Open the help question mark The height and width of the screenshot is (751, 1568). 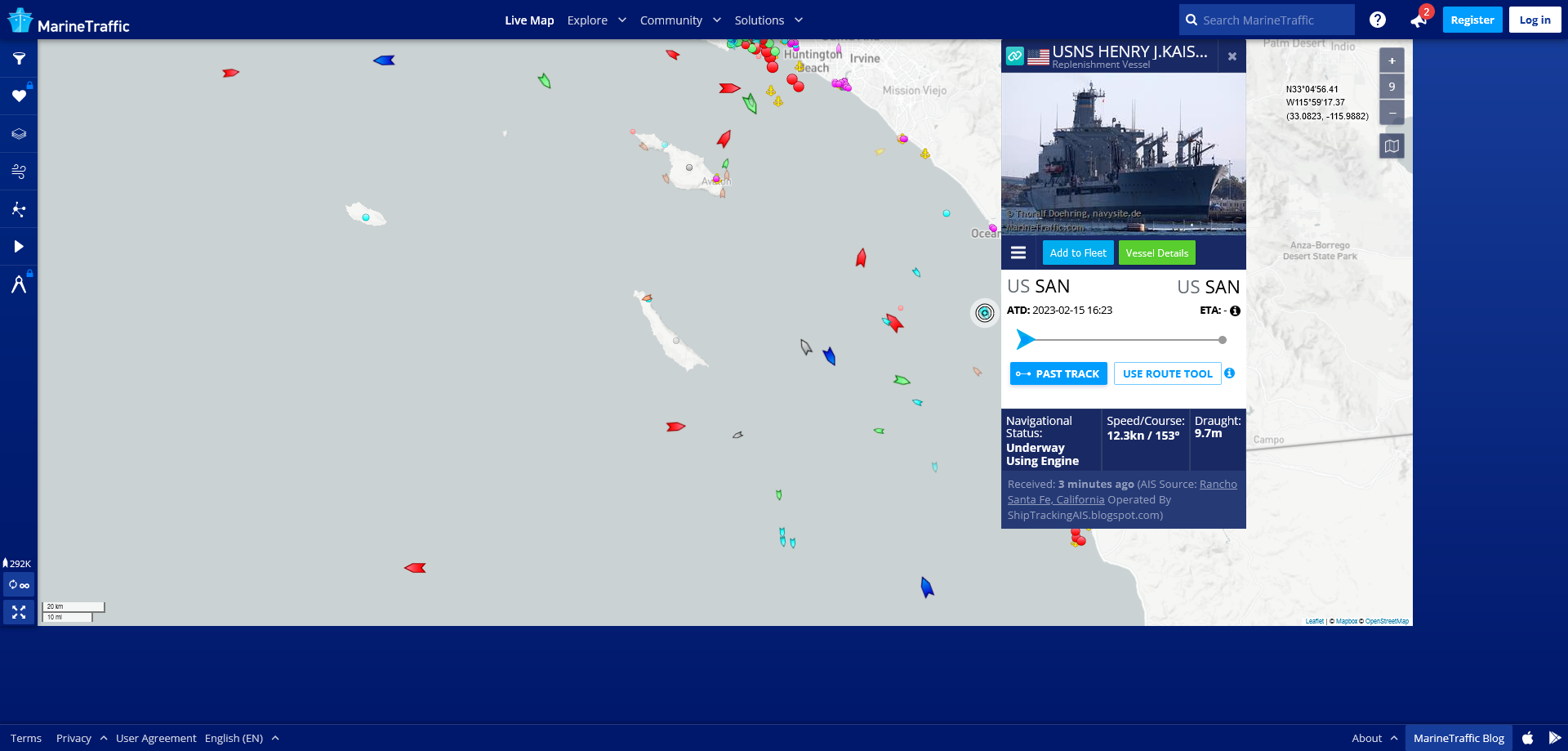(1378, 20)
